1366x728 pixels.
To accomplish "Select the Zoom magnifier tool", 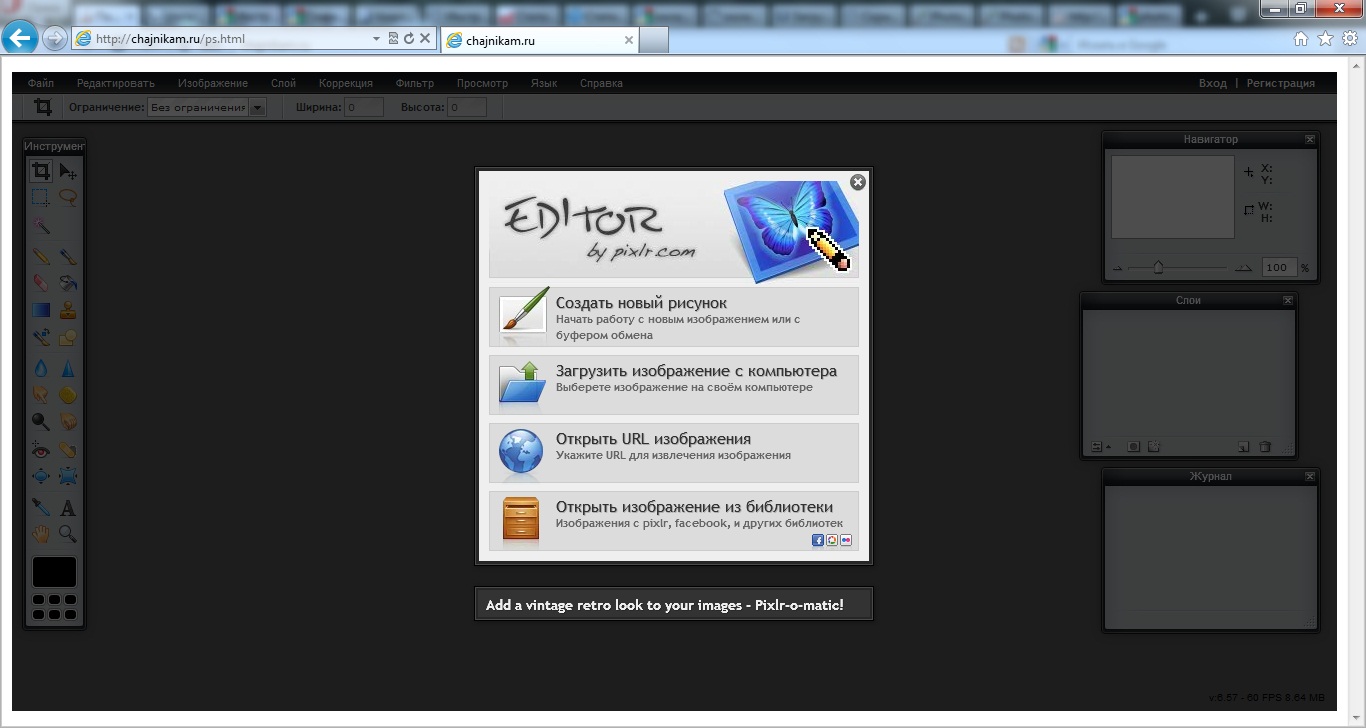I will (x=68, y=534).
